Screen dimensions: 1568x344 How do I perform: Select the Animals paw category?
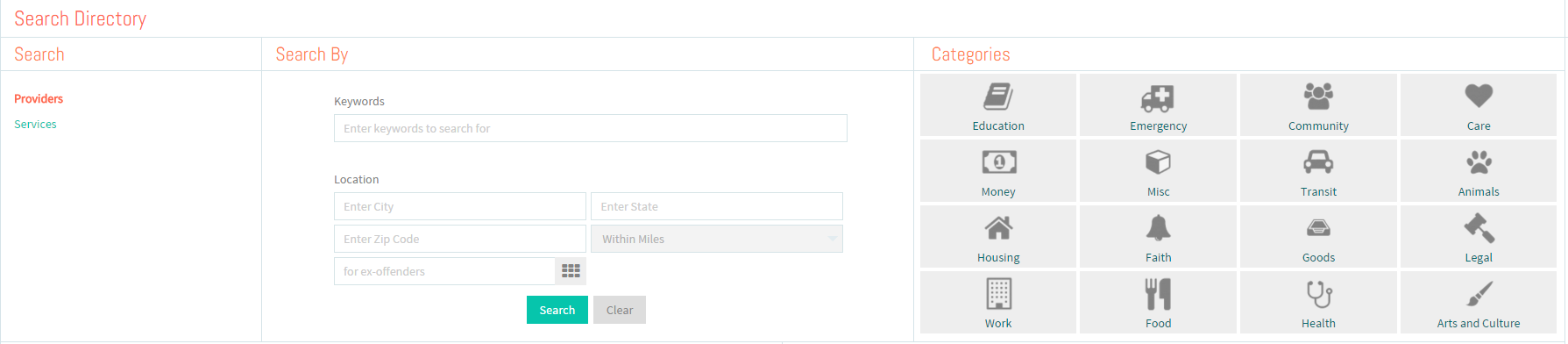point(1479,170)
